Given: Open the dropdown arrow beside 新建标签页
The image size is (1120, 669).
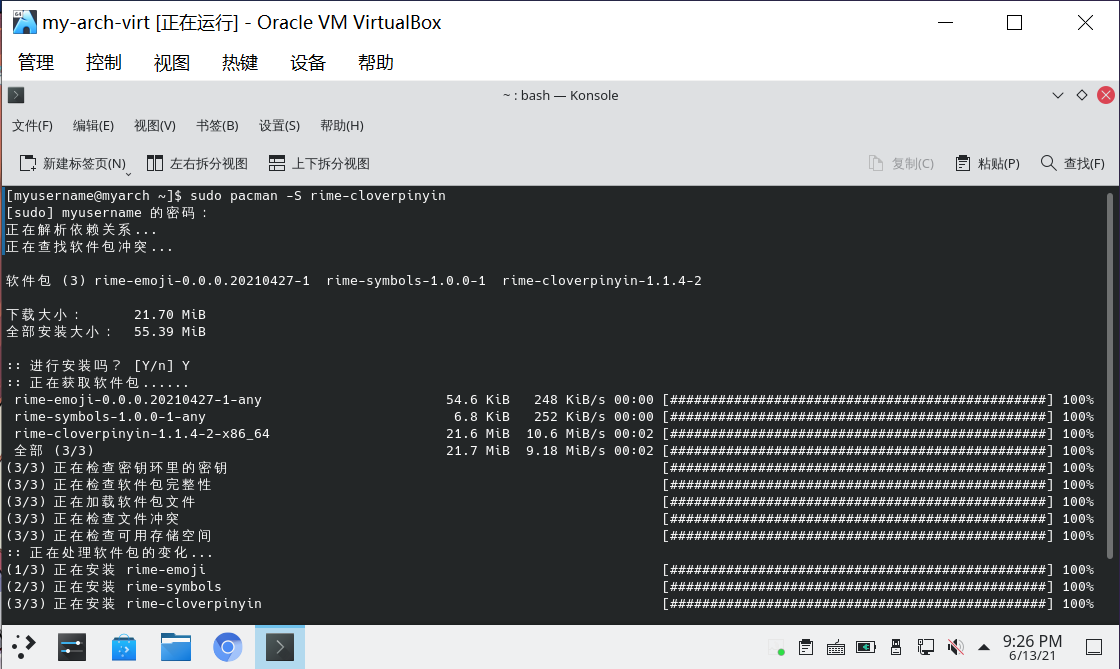Looking at the screenshot, I should pos(128,174).
